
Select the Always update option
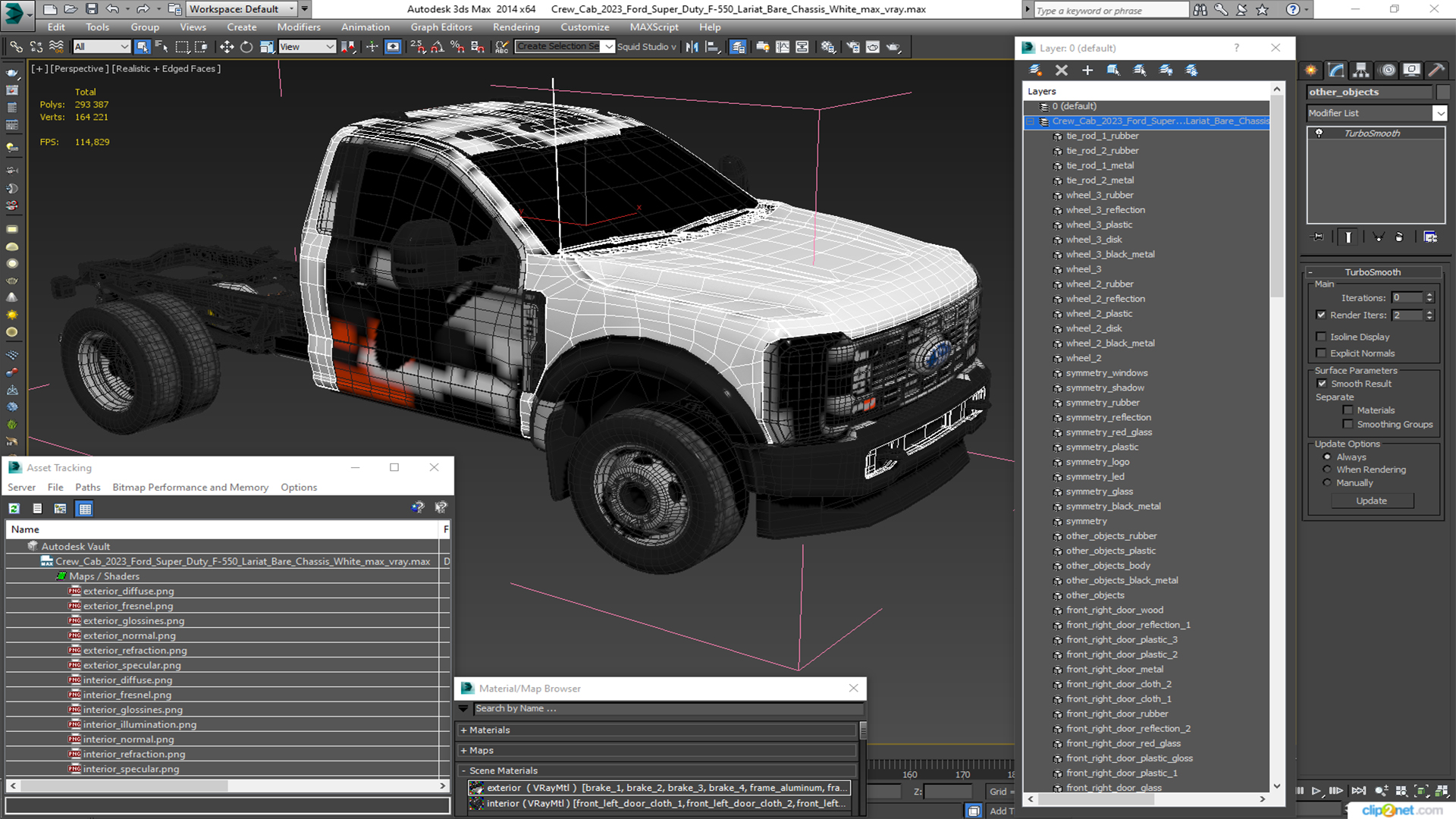(x=1327, y=457)
